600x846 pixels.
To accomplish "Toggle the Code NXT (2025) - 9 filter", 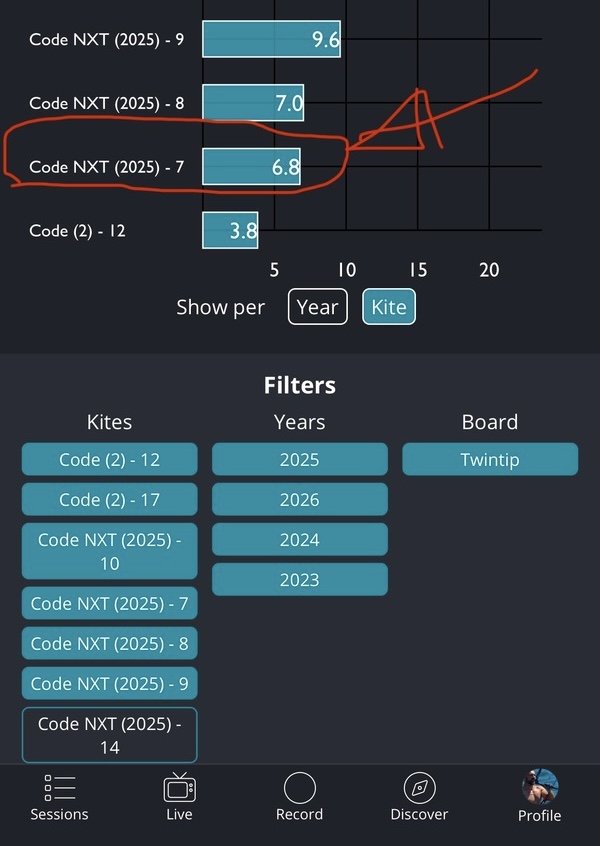I will click(109, 684).
